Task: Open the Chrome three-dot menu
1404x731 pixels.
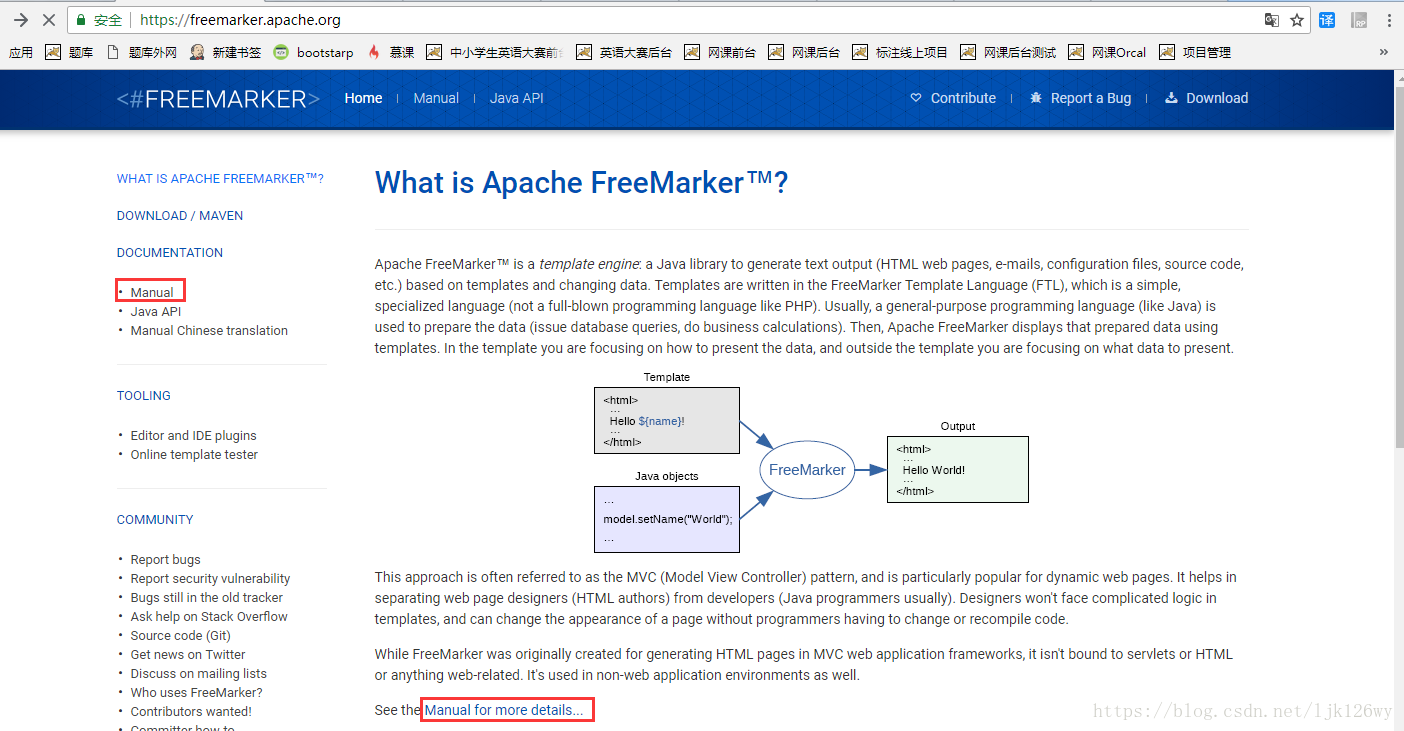Action: click(x=1389, y=20)
